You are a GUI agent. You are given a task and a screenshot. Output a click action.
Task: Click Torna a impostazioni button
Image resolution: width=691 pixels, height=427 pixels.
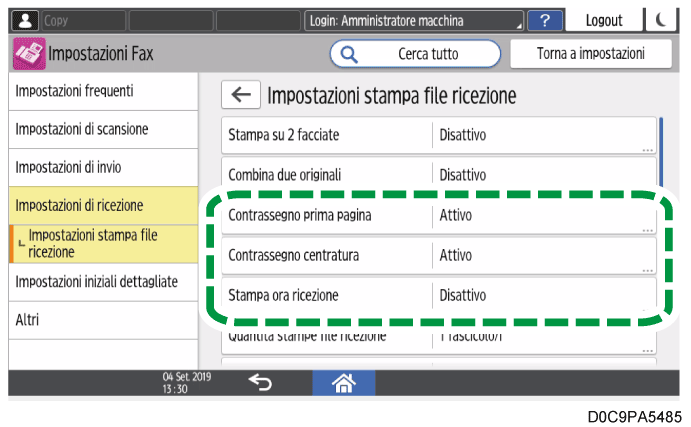tap(591, 54)
